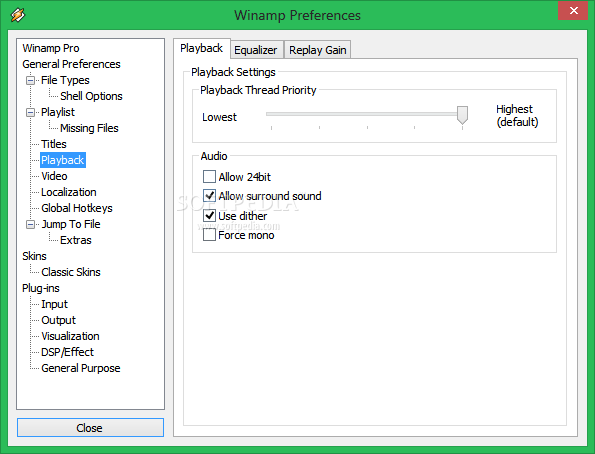The image size is (595, 454).
Task: Click the Lowest priority label
Action: pos(219,117)
